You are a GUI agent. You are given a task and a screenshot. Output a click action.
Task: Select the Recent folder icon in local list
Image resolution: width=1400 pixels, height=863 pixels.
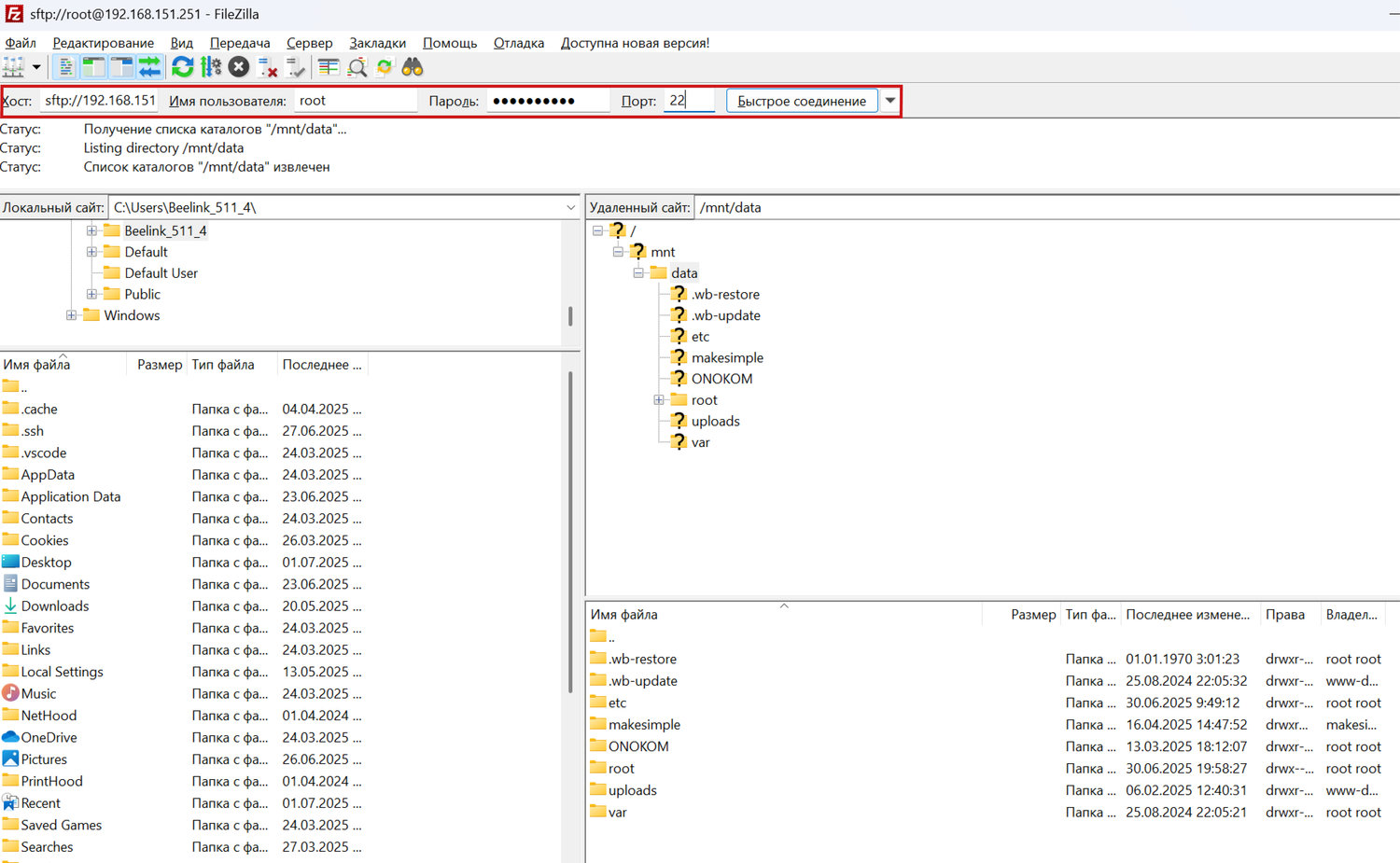click(x=10, y=802)
